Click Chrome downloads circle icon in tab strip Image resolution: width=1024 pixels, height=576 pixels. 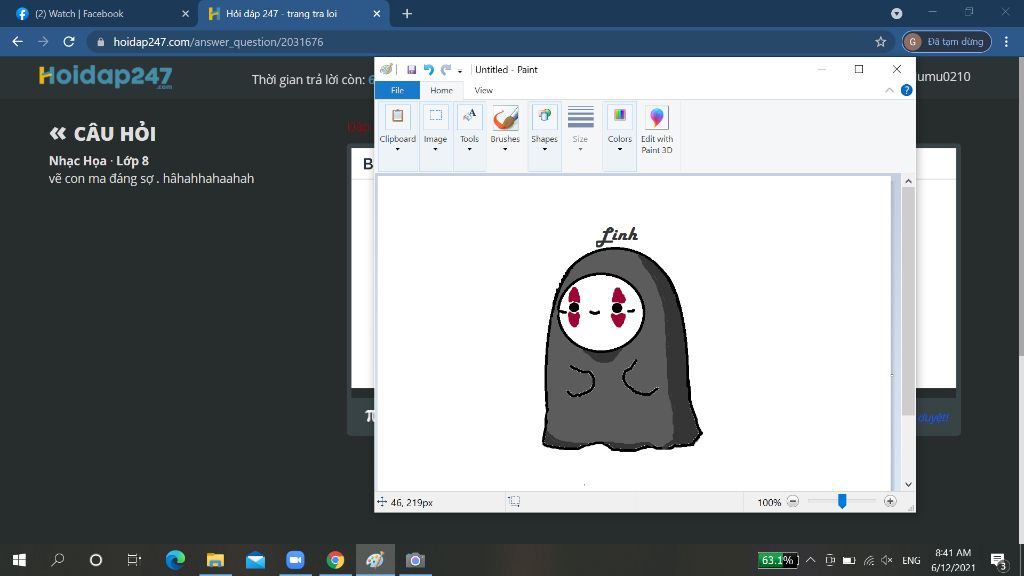(x=897, y=14)
